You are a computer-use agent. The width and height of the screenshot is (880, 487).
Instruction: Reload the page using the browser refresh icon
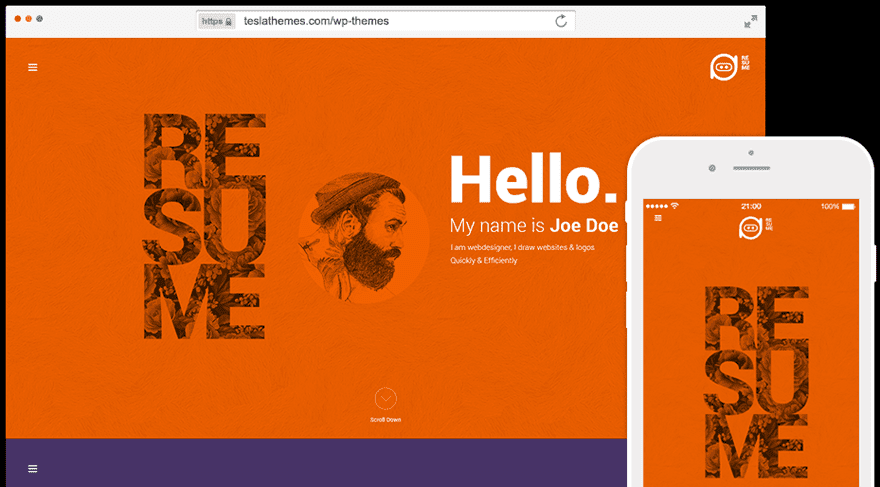561,21
